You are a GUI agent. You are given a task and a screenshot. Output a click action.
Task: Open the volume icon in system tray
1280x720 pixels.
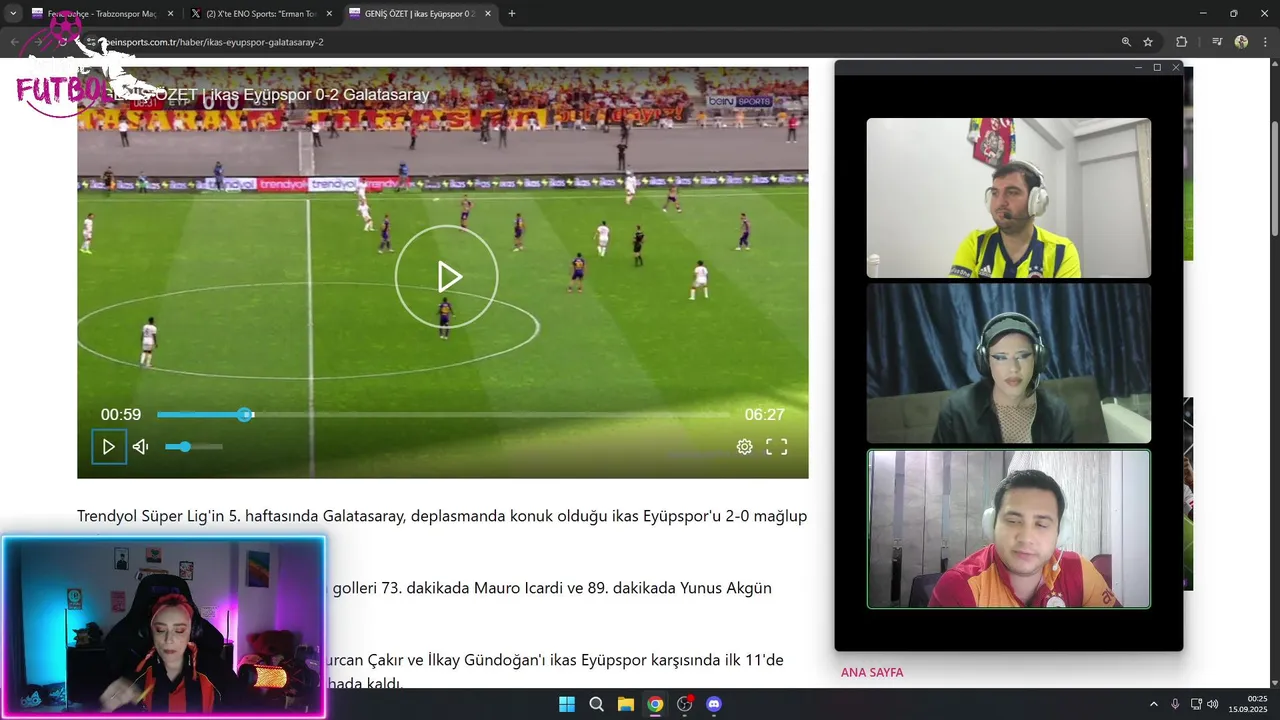pos(1212,704)
